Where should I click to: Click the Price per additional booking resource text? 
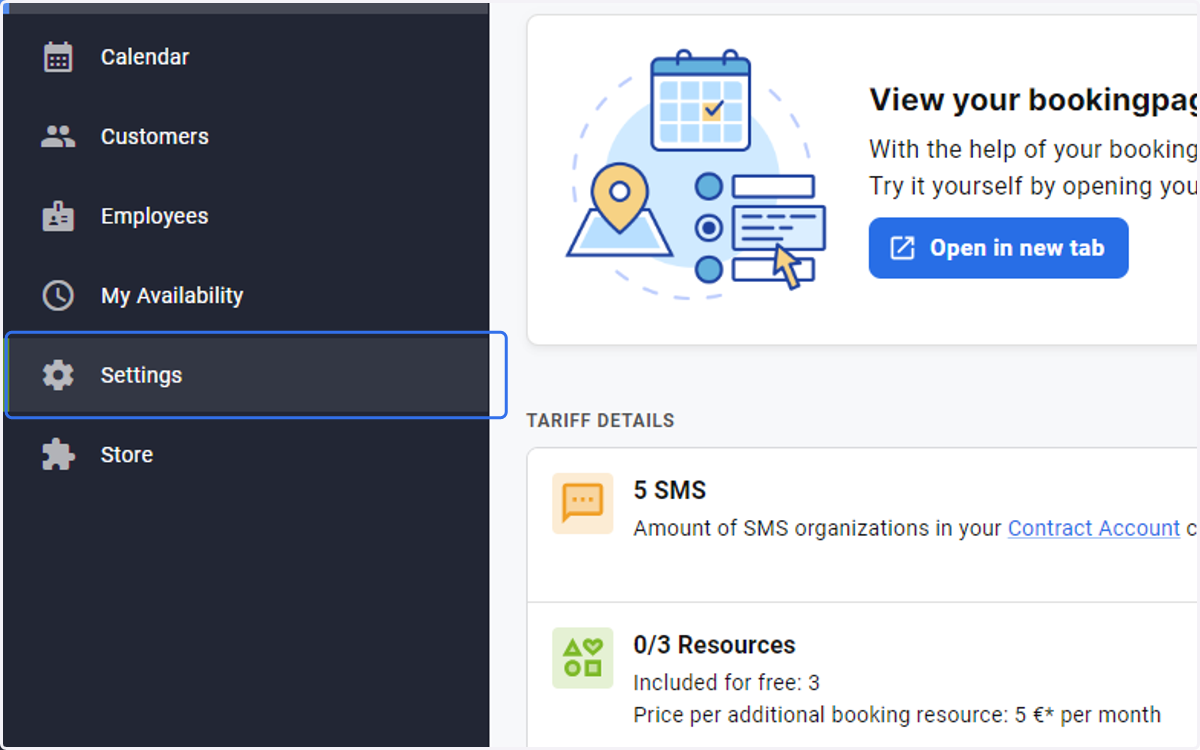click(897, 715)
